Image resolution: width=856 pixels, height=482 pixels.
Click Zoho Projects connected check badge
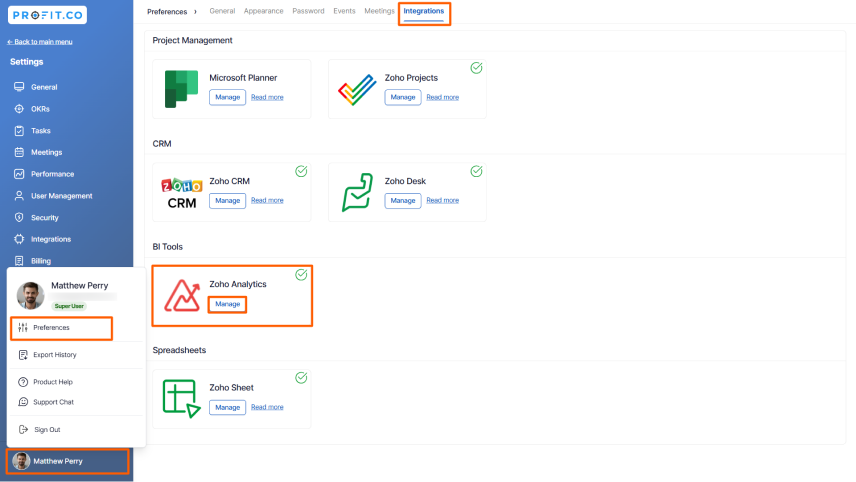(x=477, y=68)
